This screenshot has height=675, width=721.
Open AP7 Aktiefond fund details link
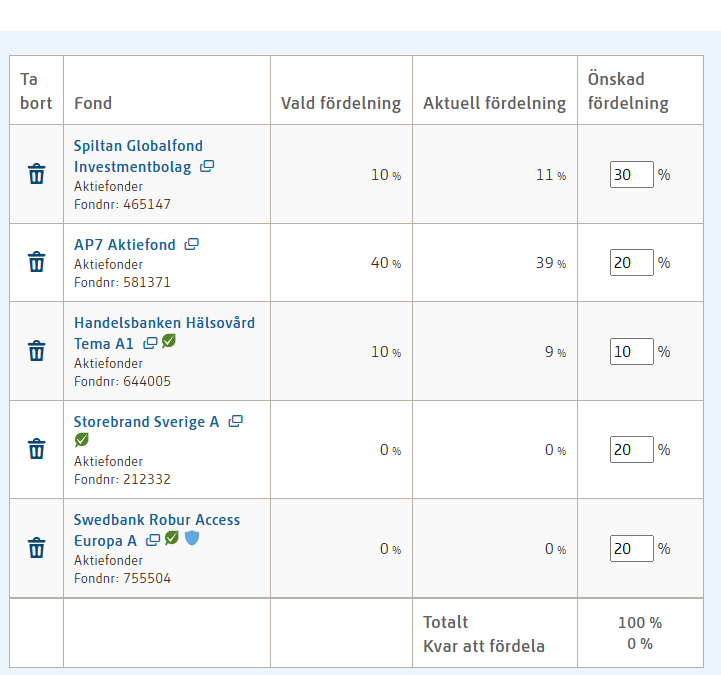tap(125, 245)
